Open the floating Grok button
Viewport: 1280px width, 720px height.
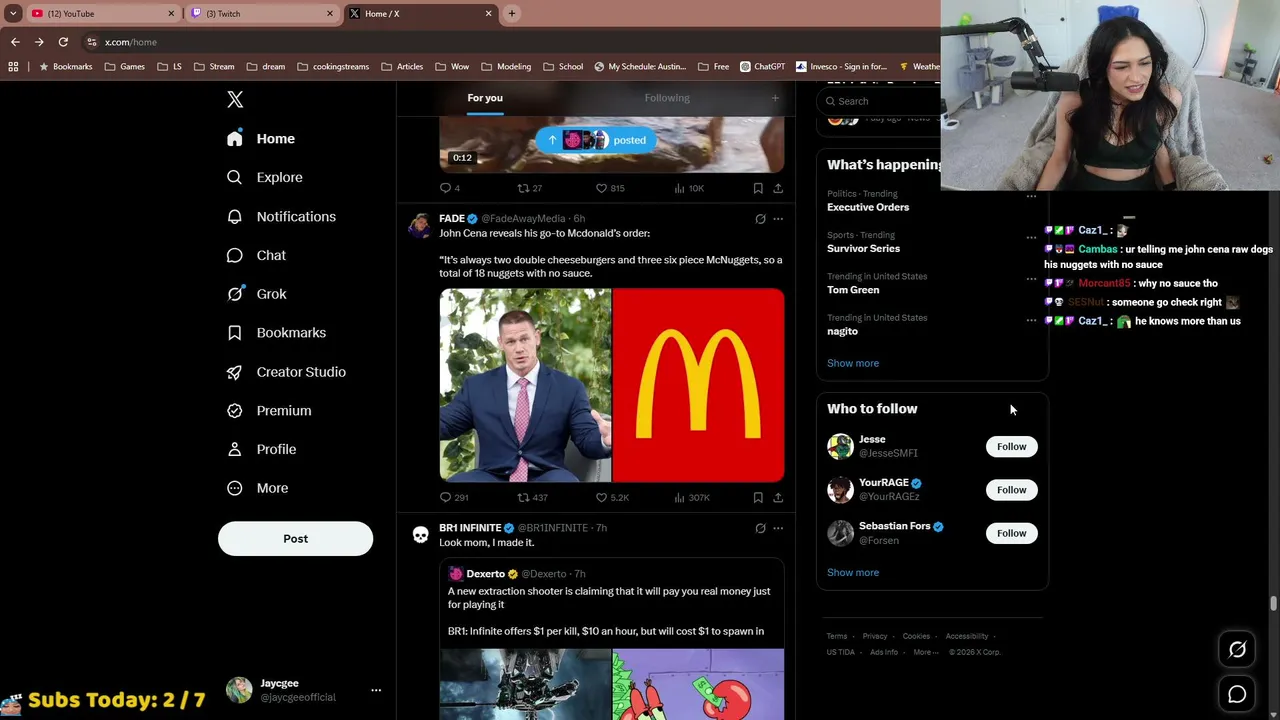(1237, 650)
